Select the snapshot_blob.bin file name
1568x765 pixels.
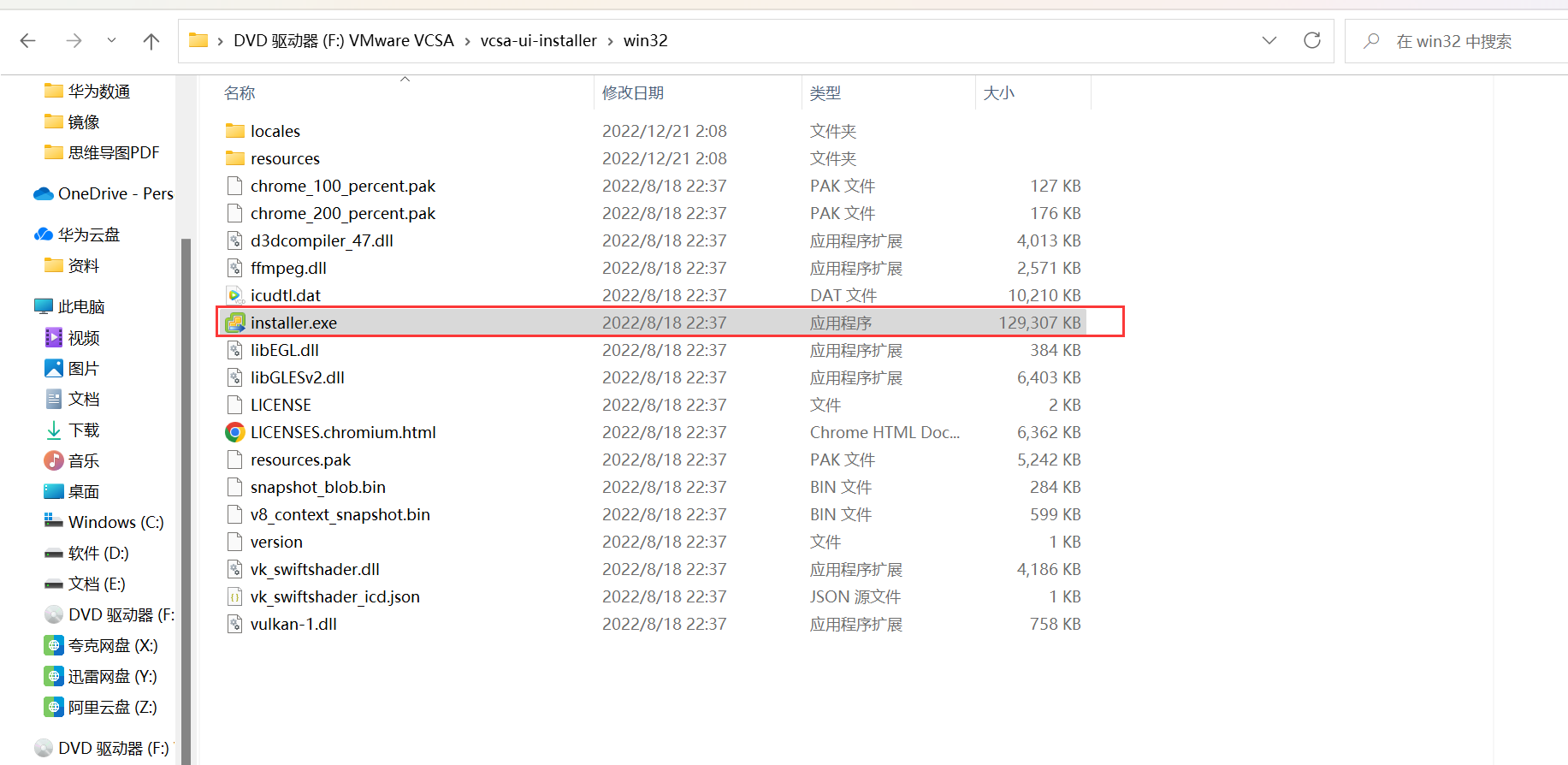click(x=318, y=487)
